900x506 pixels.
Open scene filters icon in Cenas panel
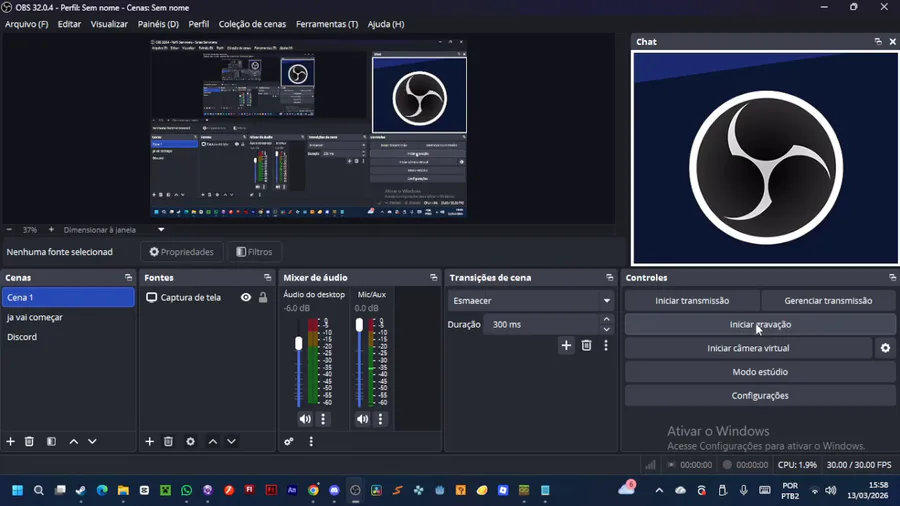pyautogui.click(x=51, y=441)
